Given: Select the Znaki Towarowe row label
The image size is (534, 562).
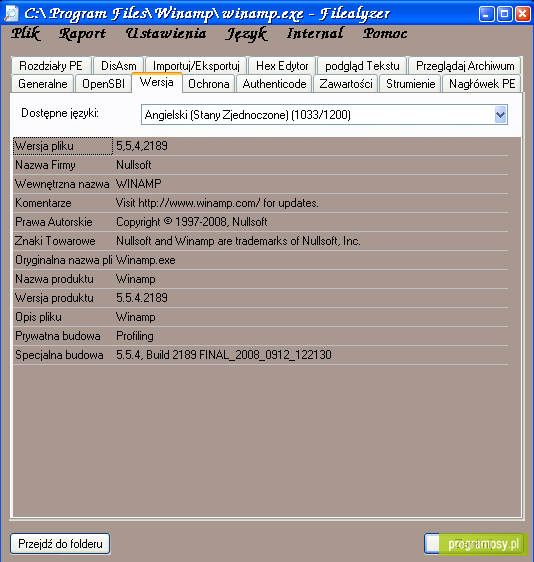Looking at the screenshot, I should tap(55, 241).
